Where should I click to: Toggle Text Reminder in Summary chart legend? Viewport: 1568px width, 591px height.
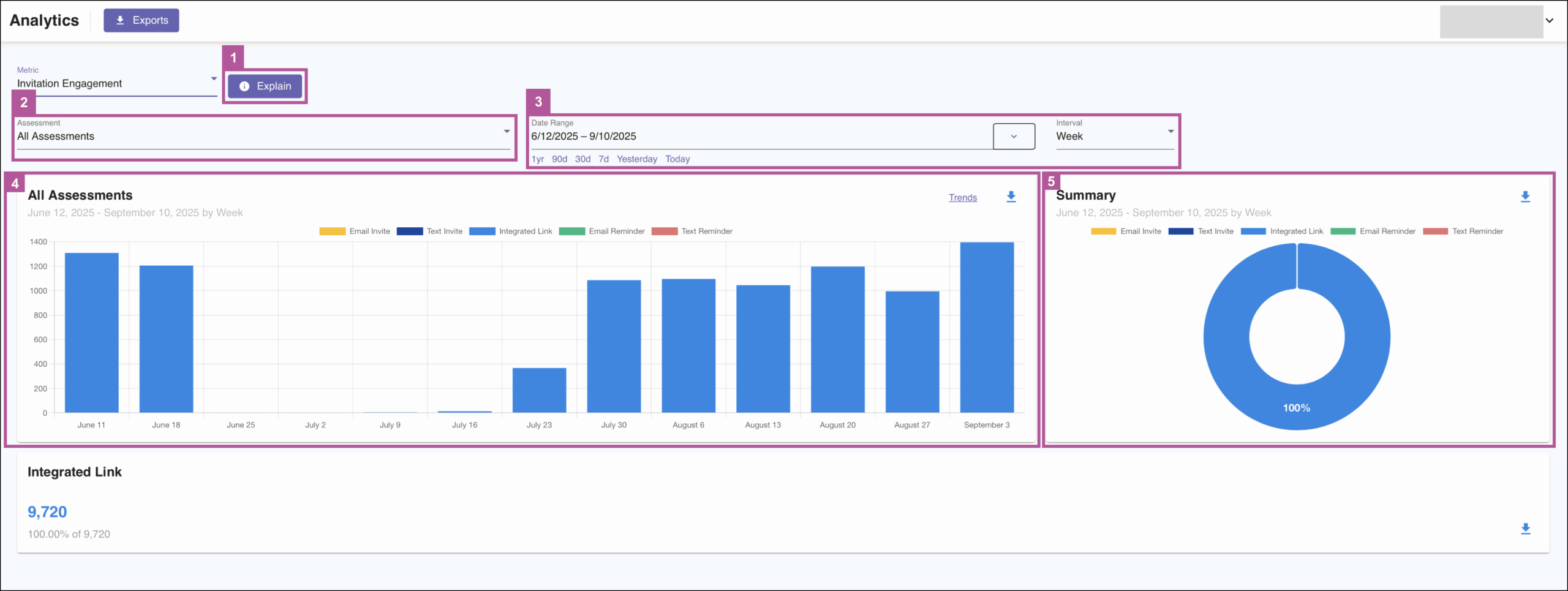(x=1463, y=232)
